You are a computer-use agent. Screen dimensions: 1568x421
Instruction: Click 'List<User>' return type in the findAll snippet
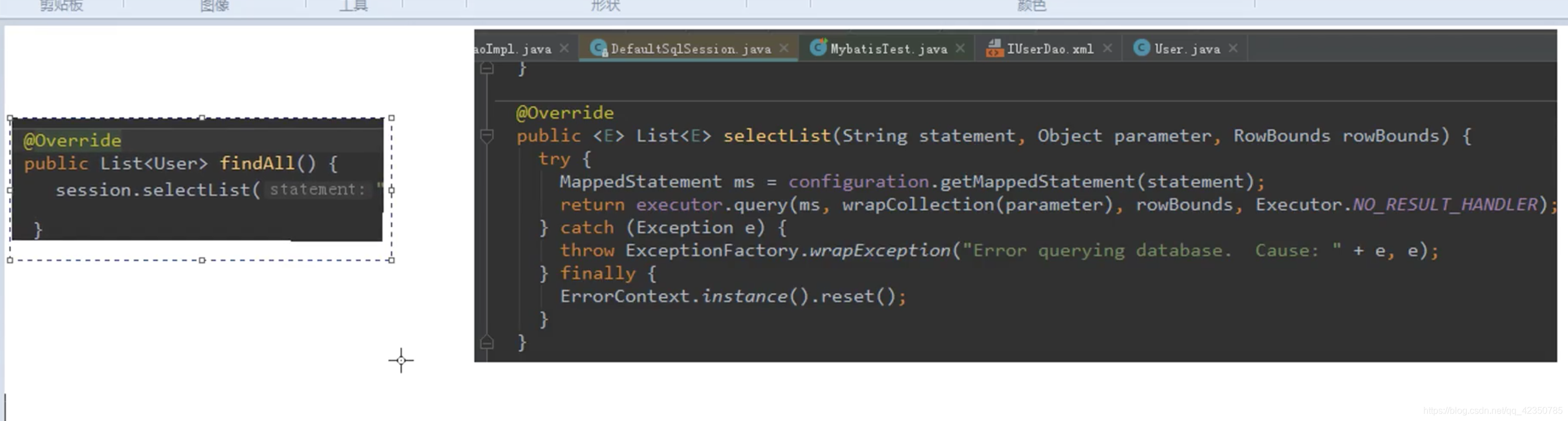(154, 163)
